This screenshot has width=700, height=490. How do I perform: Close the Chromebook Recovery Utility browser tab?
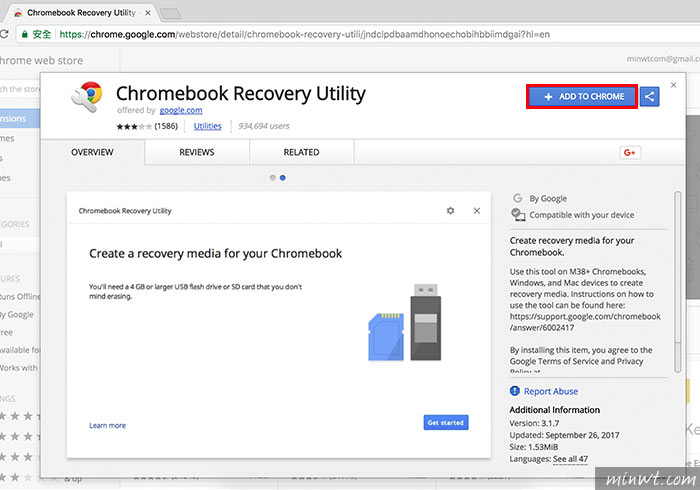148,13
